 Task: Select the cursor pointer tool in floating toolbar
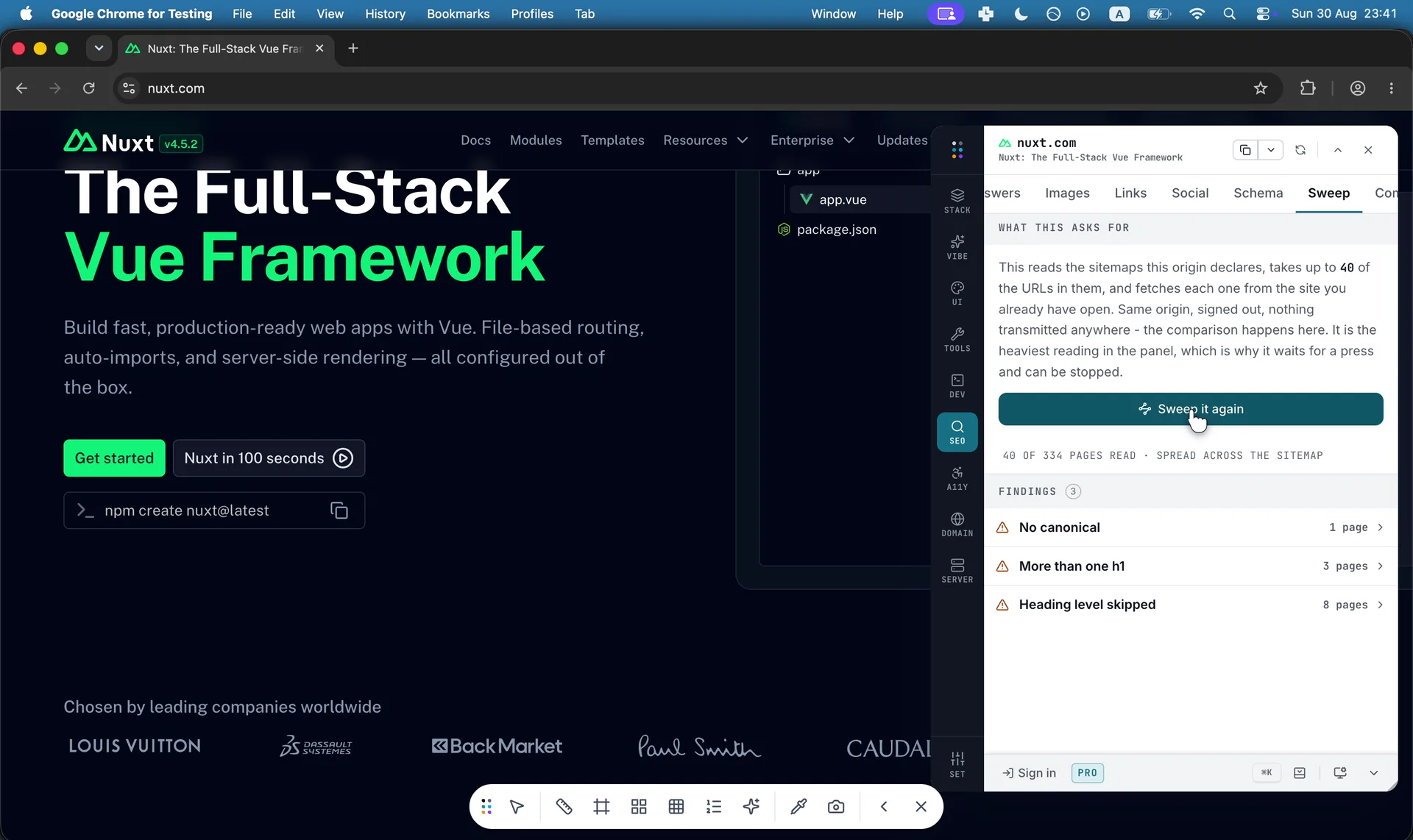[x=517, y=807]
